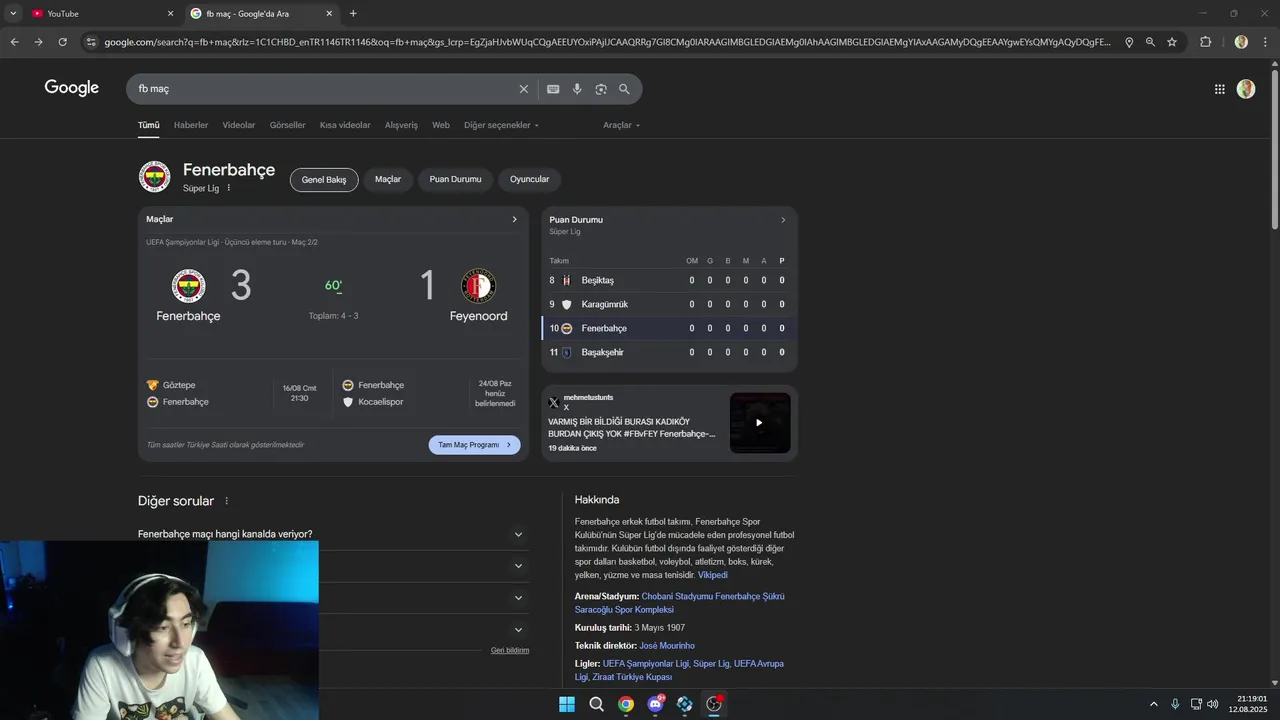Click the Google logo
Screen dimensions: 1280x720
71,88
